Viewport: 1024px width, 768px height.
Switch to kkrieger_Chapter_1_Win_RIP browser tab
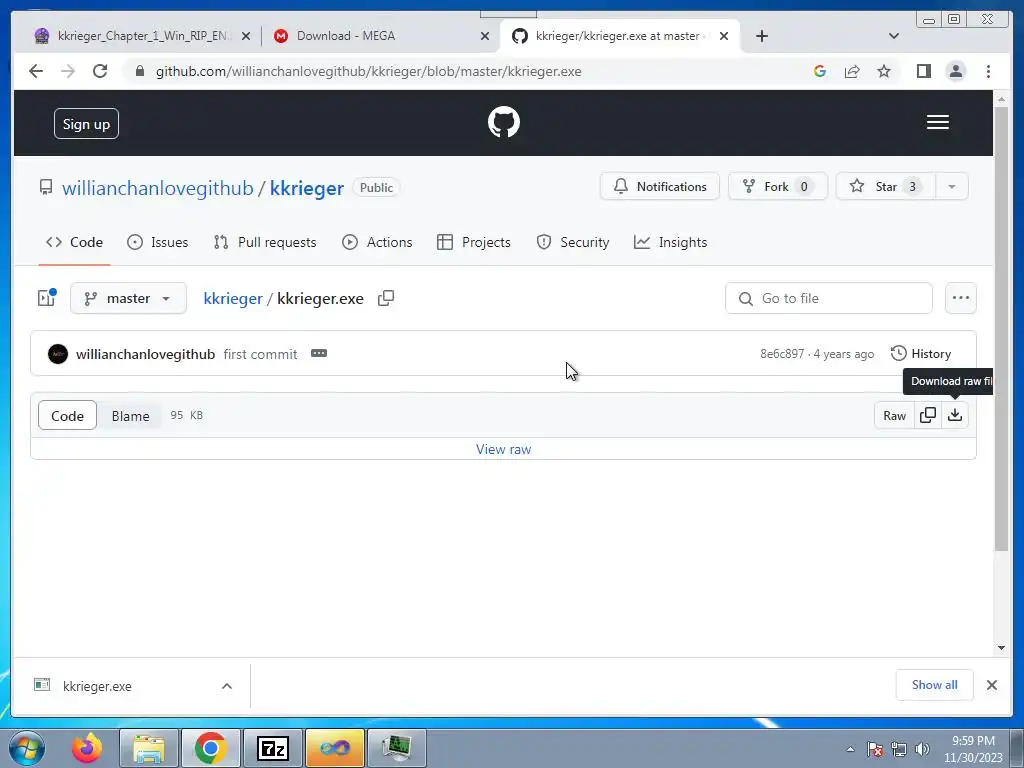tap(140, 36)
